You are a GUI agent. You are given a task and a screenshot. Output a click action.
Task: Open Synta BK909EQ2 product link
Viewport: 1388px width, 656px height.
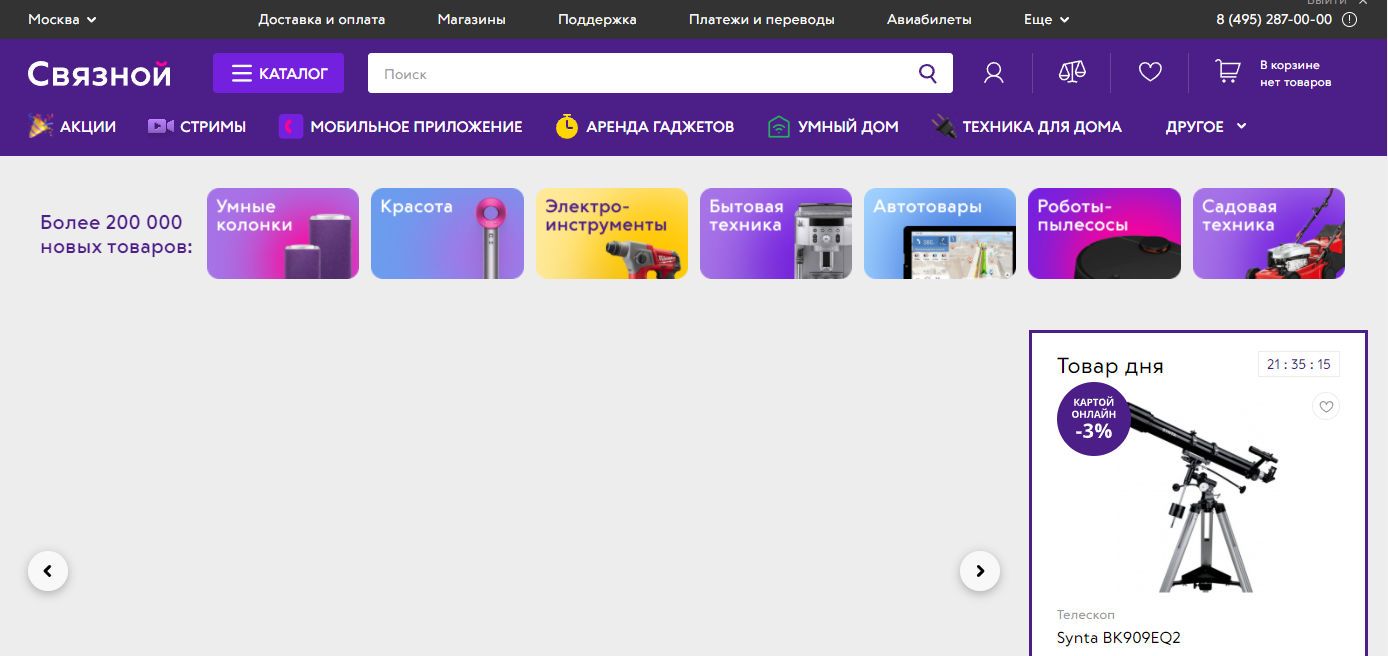(1119, 637)
